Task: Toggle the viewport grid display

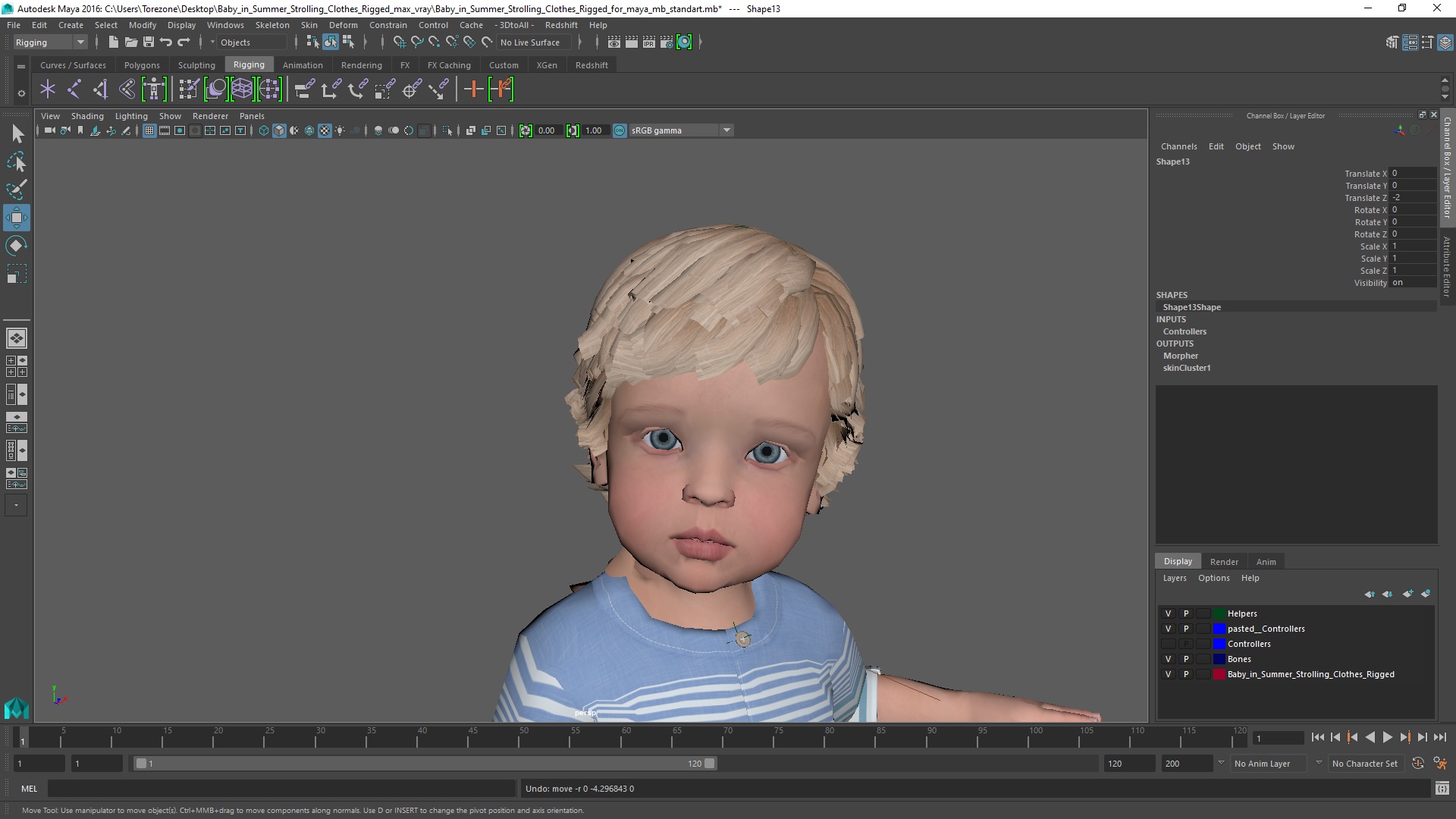Action: coord(149,130)
